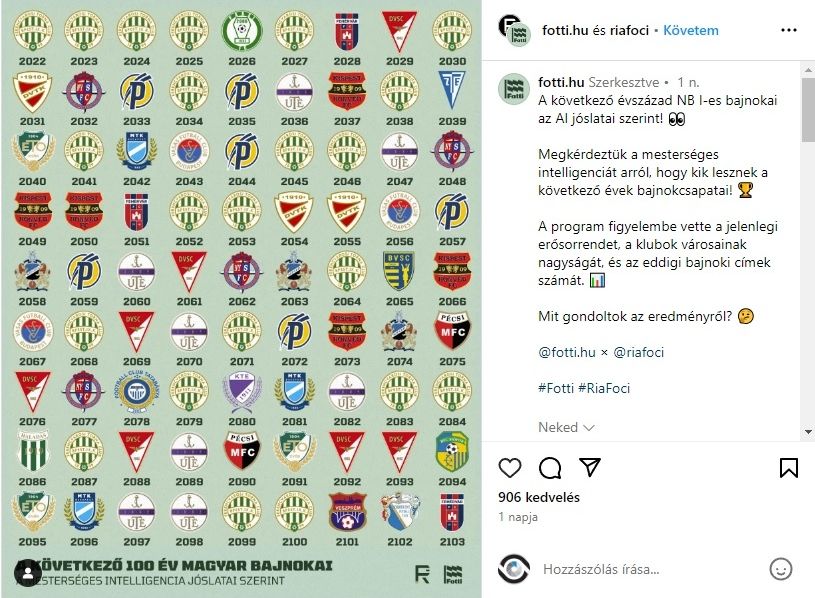815x598 pixels.
Task: View the 906 kedvelés likes list
Action: 538,497
